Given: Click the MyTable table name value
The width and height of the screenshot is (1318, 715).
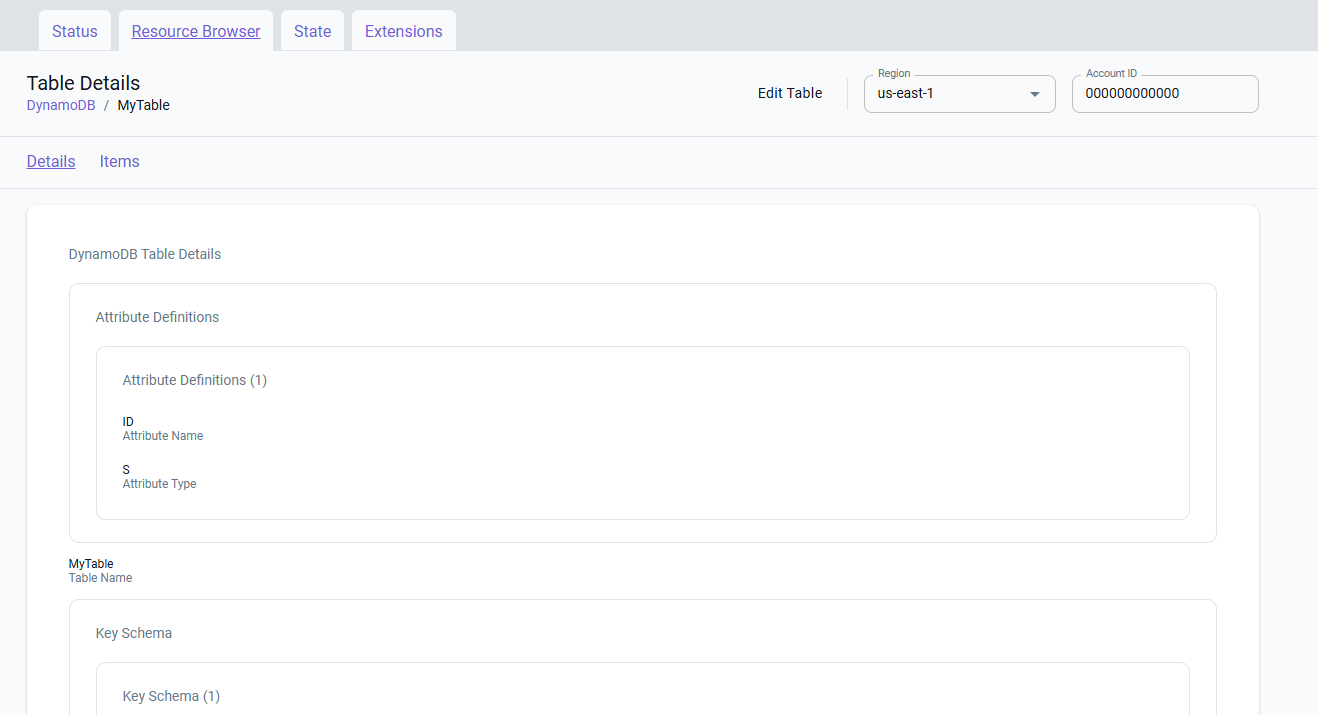Looking at the screenshot, I should [91, 564].
